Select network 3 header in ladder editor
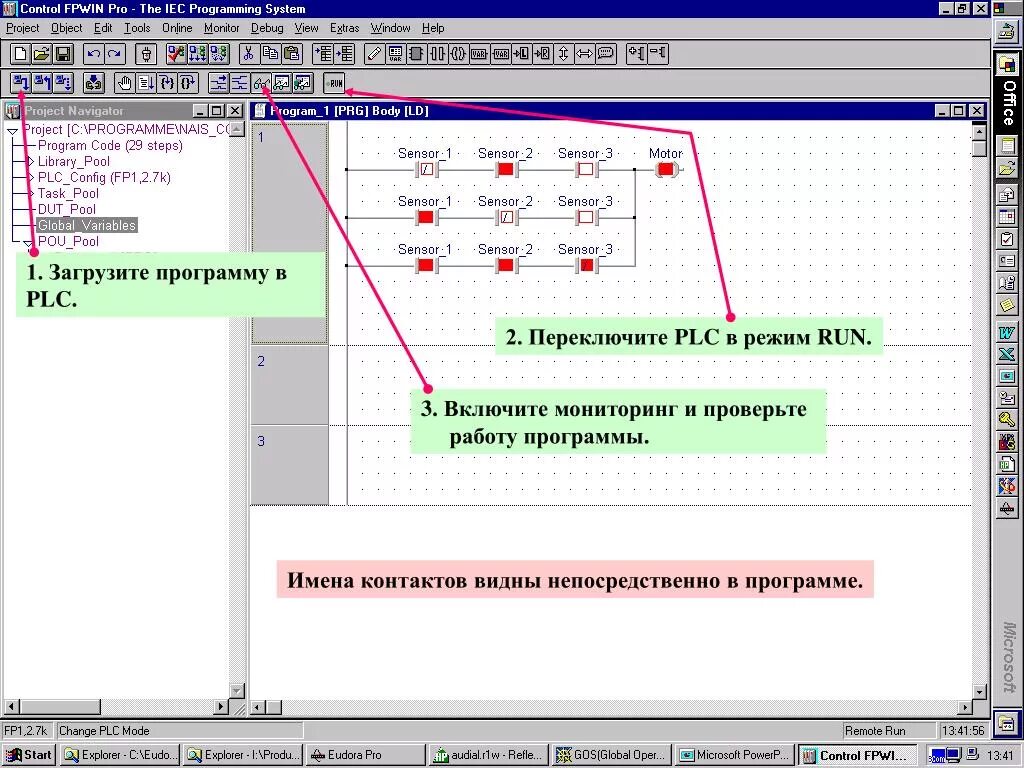Screen dimensions: 1024x768 (x=289, y=465)
